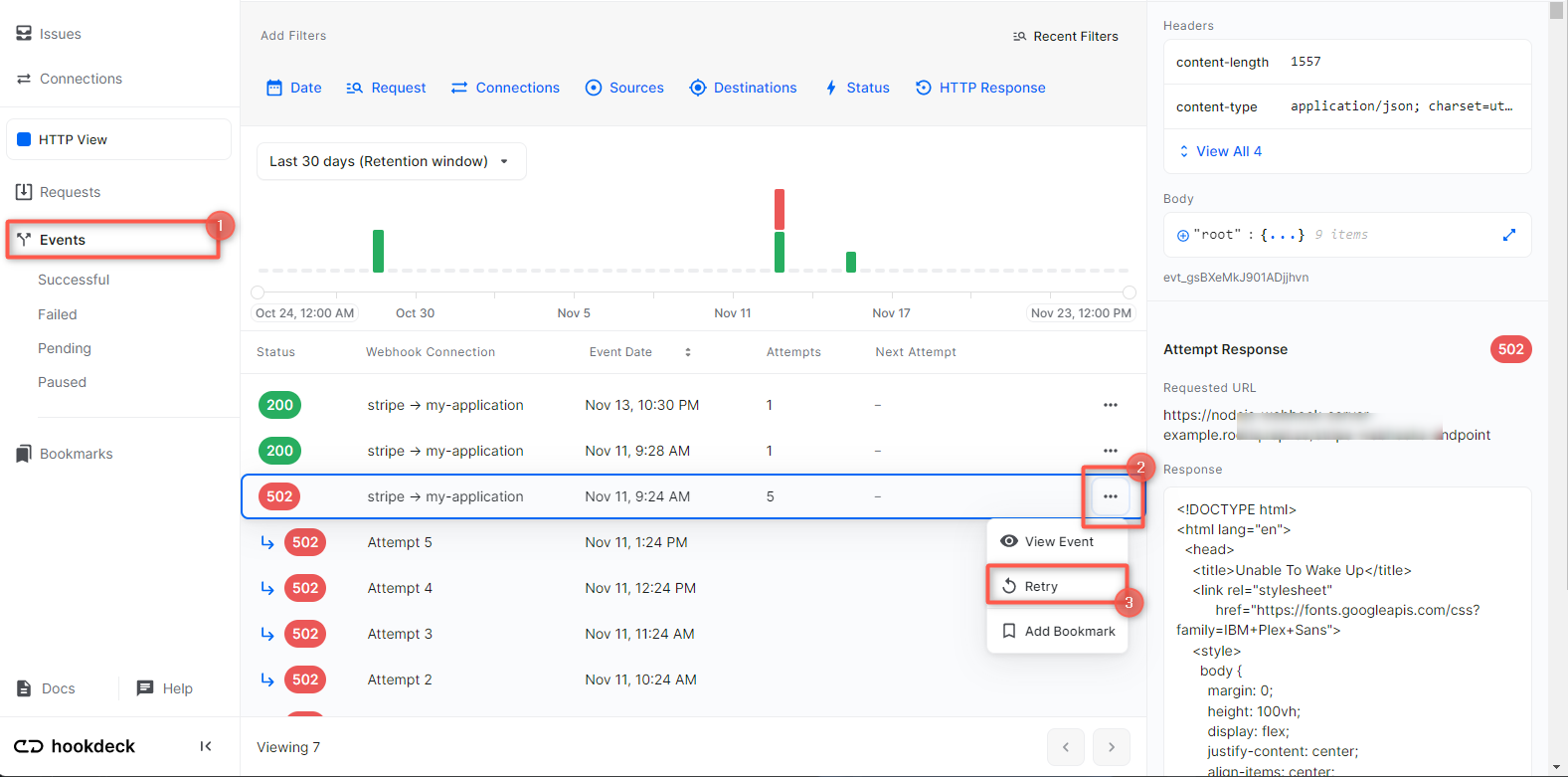
Task: Click the 502 badge in Attempt Response
Action: [1511, 349]
